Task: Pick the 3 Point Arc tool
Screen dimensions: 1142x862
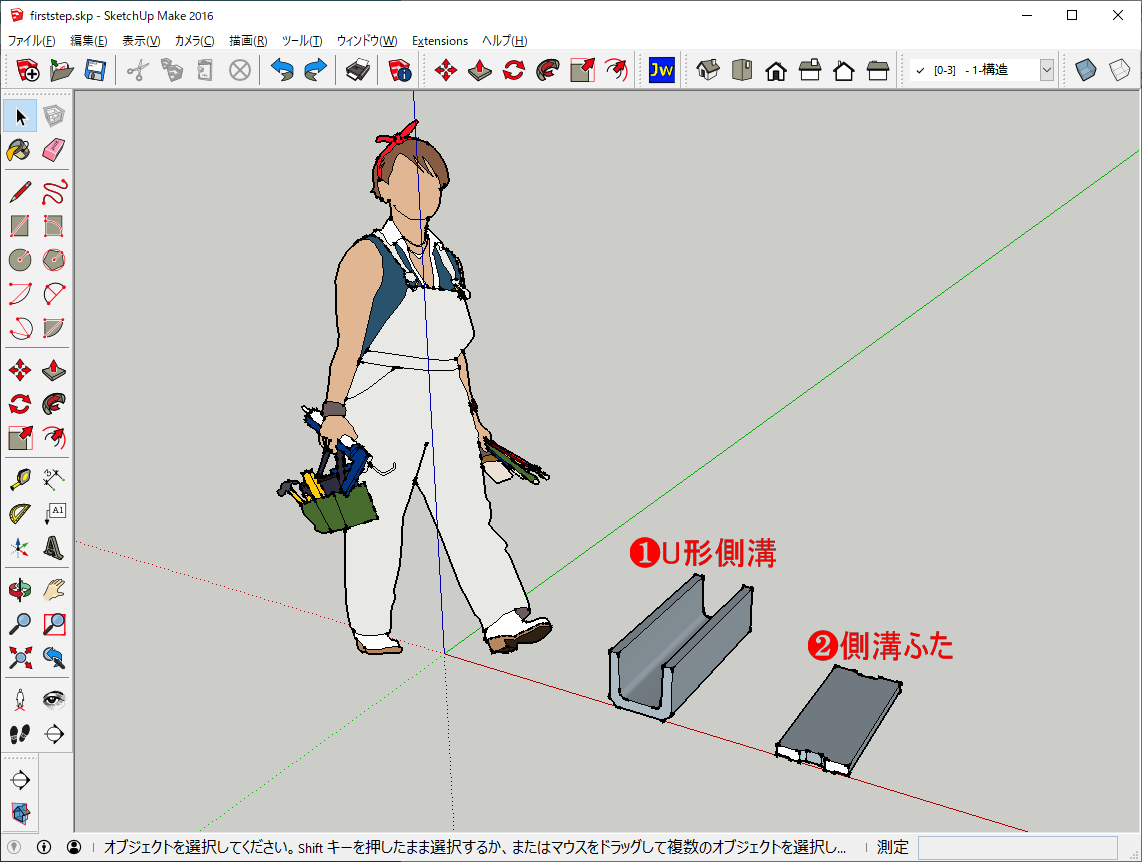Action: pos(20,328)
